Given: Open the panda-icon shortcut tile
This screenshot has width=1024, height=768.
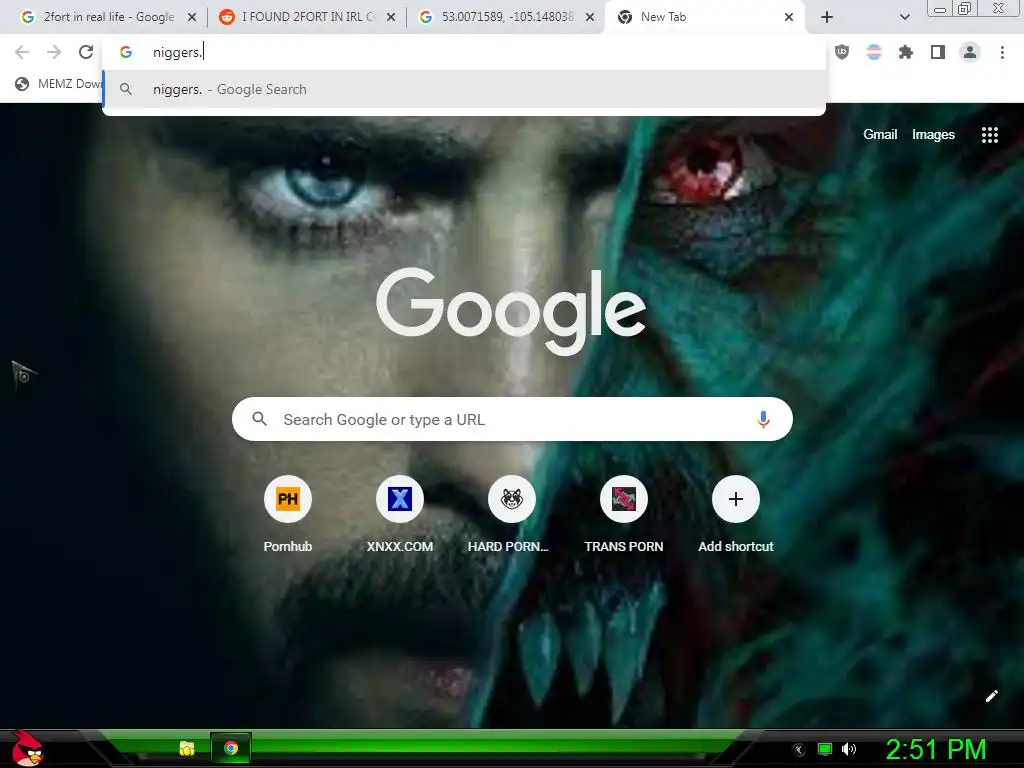Looking at the screenshot, I should pos(511,513).
